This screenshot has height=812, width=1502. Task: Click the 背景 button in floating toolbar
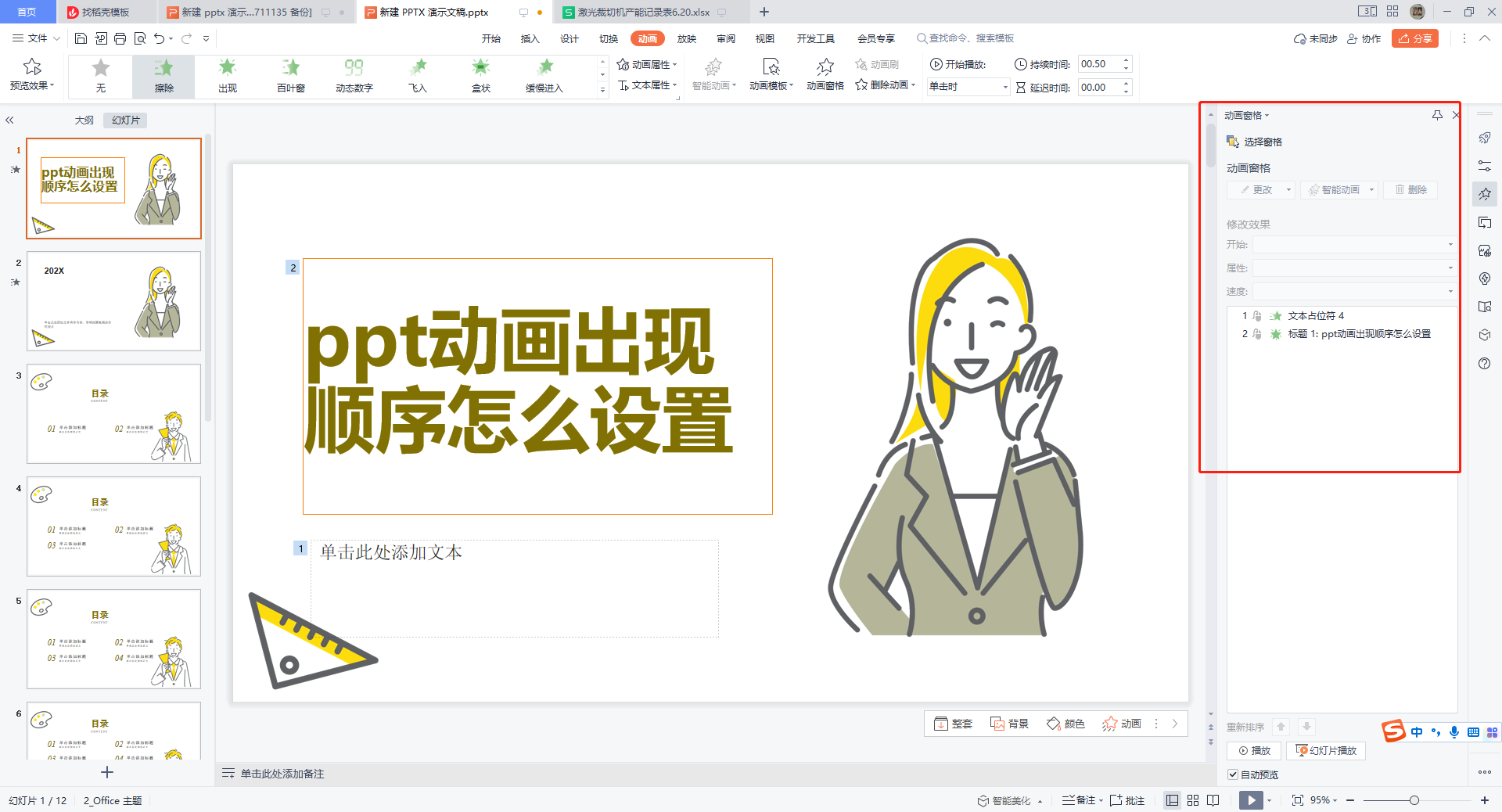pos(1010,724)
